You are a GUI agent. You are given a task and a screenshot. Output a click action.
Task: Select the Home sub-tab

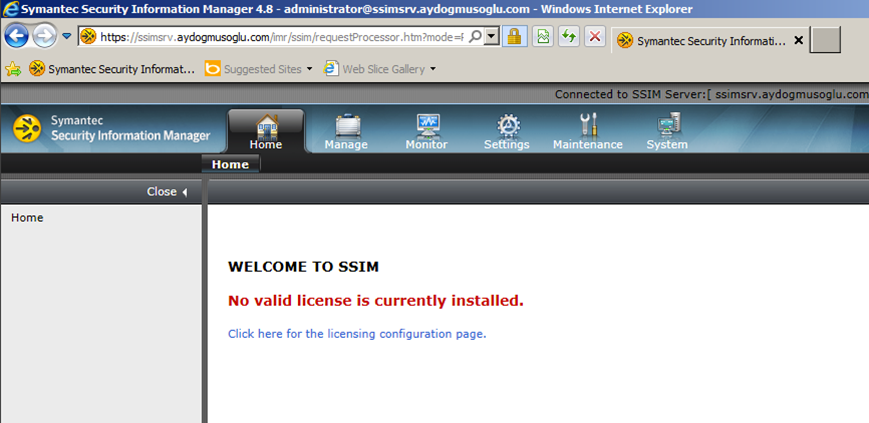[230, 164]
